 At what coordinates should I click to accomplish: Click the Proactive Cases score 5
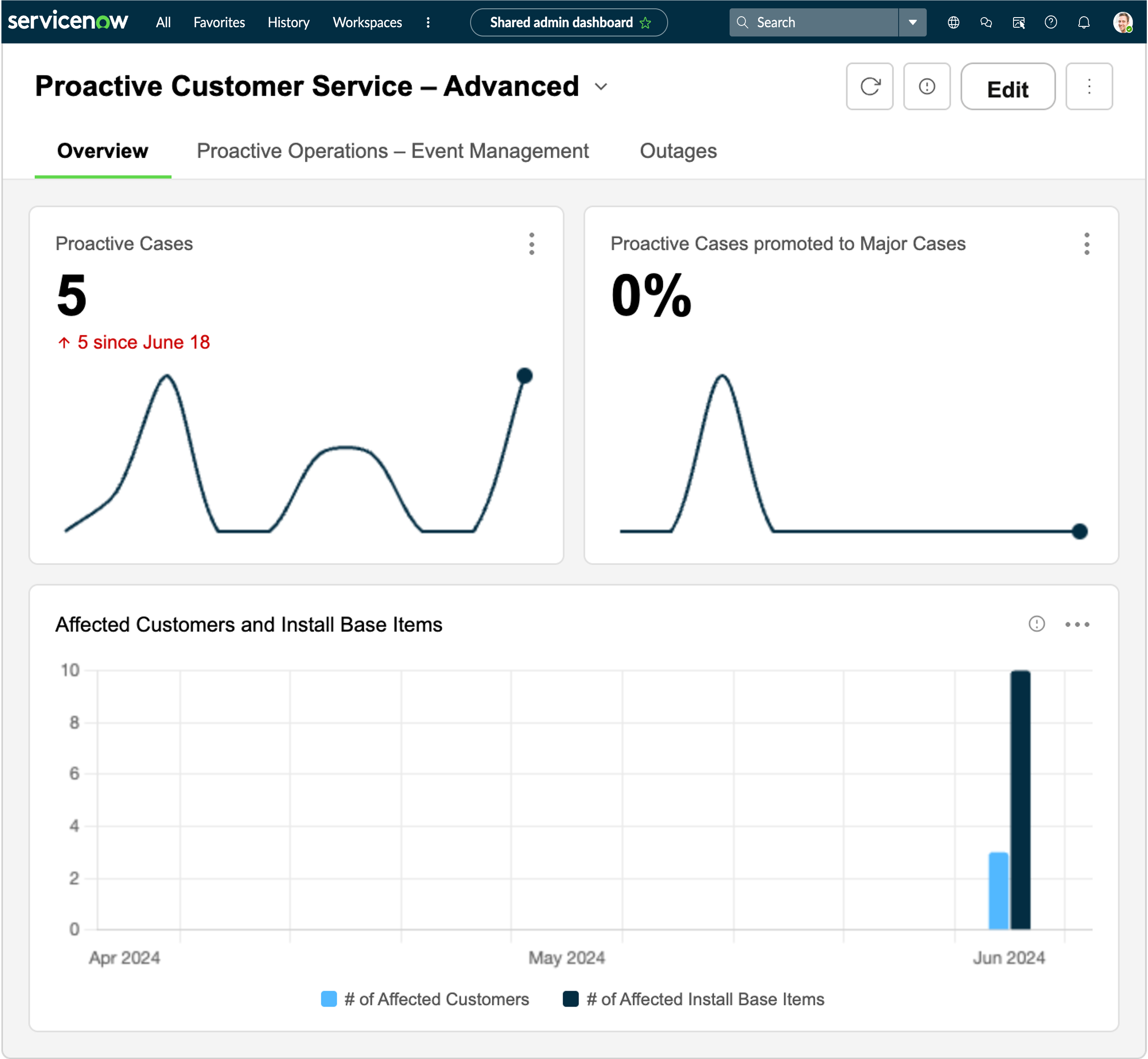tap(72, 295)
